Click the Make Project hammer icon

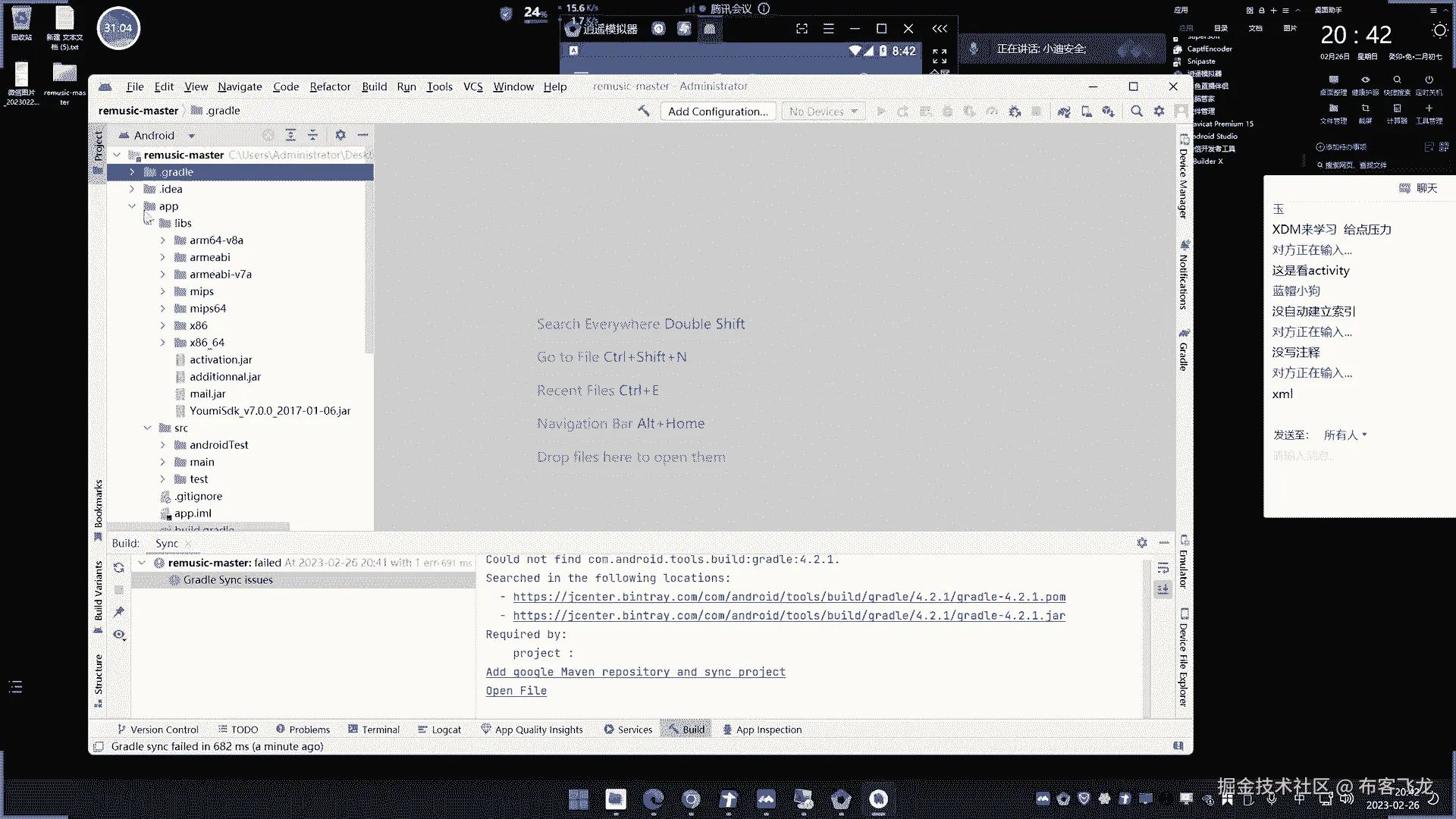pyautogui.click(x=644, y=111)
